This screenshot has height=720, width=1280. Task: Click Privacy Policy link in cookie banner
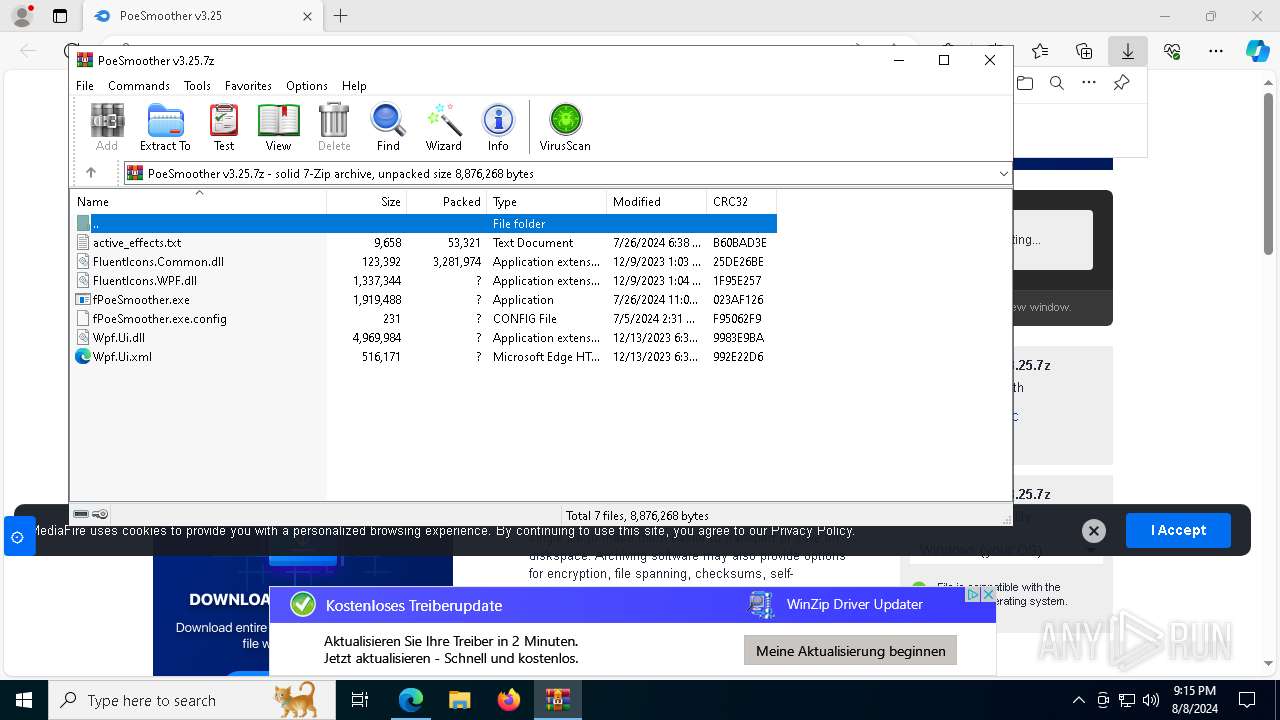811,530
